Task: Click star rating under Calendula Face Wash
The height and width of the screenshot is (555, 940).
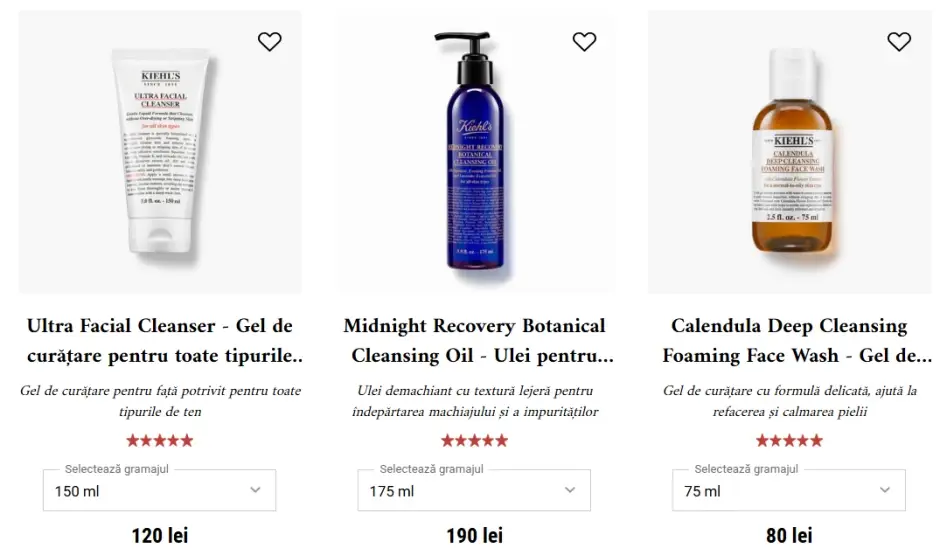Action: tap(789, 441)
